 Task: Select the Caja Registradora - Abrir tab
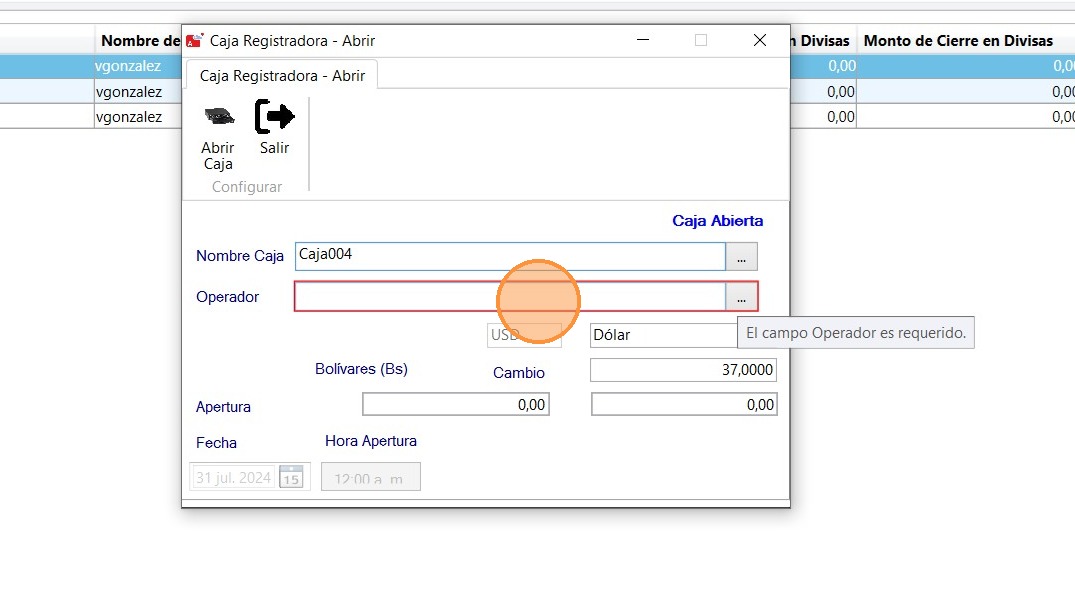[282, 75]
